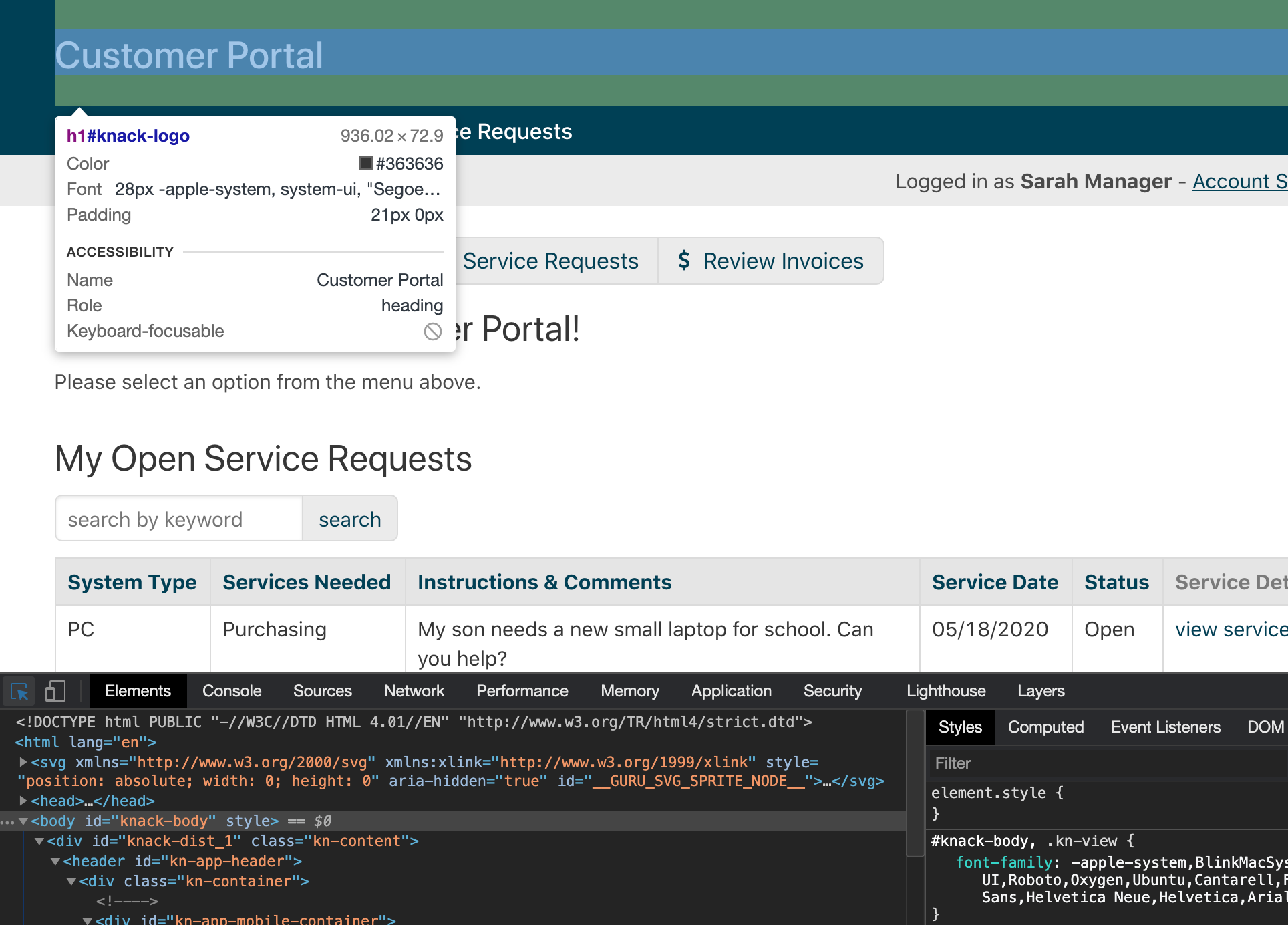Image resolution: width=1288 pixels, height=925 pixels.
Task: Click the search button
Action: (349, 519)
